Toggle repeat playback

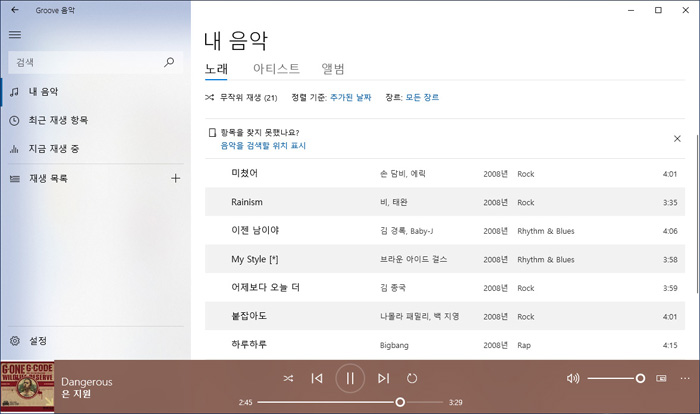tap(412, 379)
